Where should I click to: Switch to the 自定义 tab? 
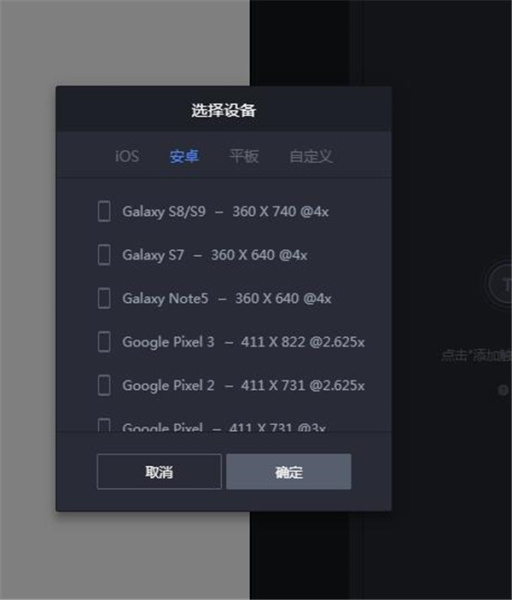pos(311,156)
